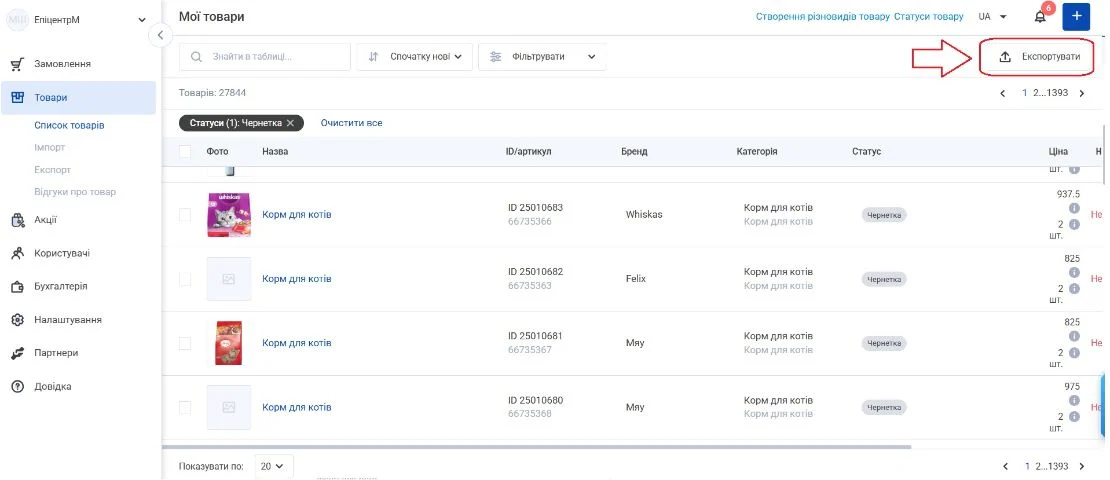Click the horizontal table scrollbar
Viewport: 1110px width, 480px height.
click(536, 447)
